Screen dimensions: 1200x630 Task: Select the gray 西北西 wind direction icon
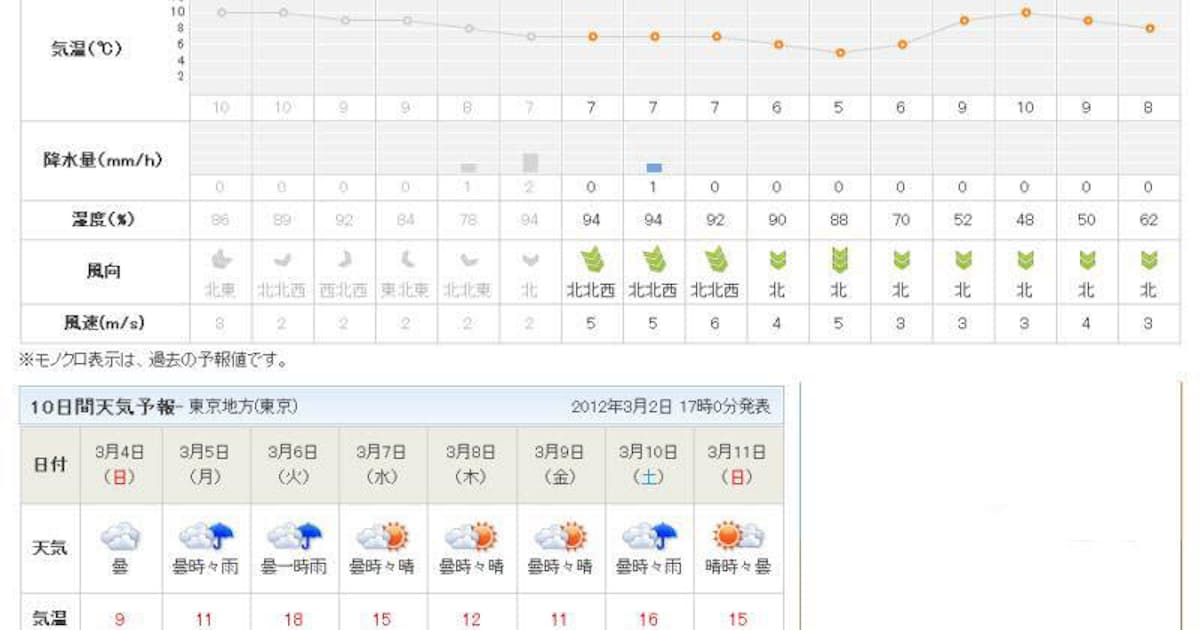344,260
